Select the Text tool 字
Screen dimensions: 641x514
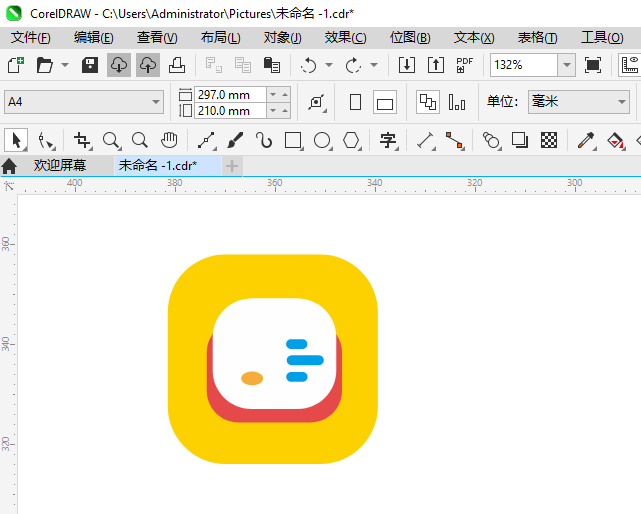point(388,140)
